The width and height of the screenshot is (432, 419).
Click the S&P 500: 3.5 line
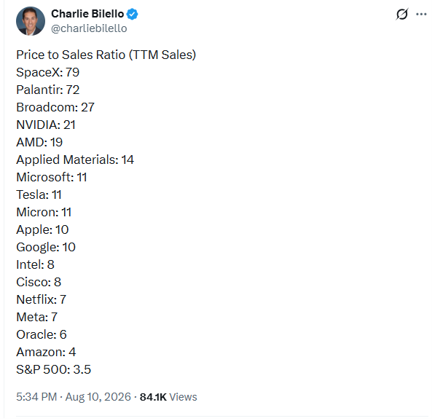coord(54,369)
